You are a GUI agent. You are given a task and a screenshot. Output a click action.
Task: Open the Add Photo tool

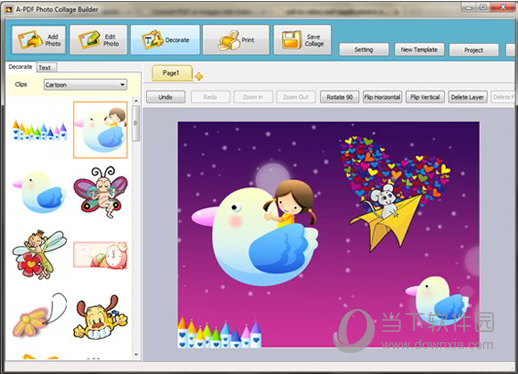(39, 40)
